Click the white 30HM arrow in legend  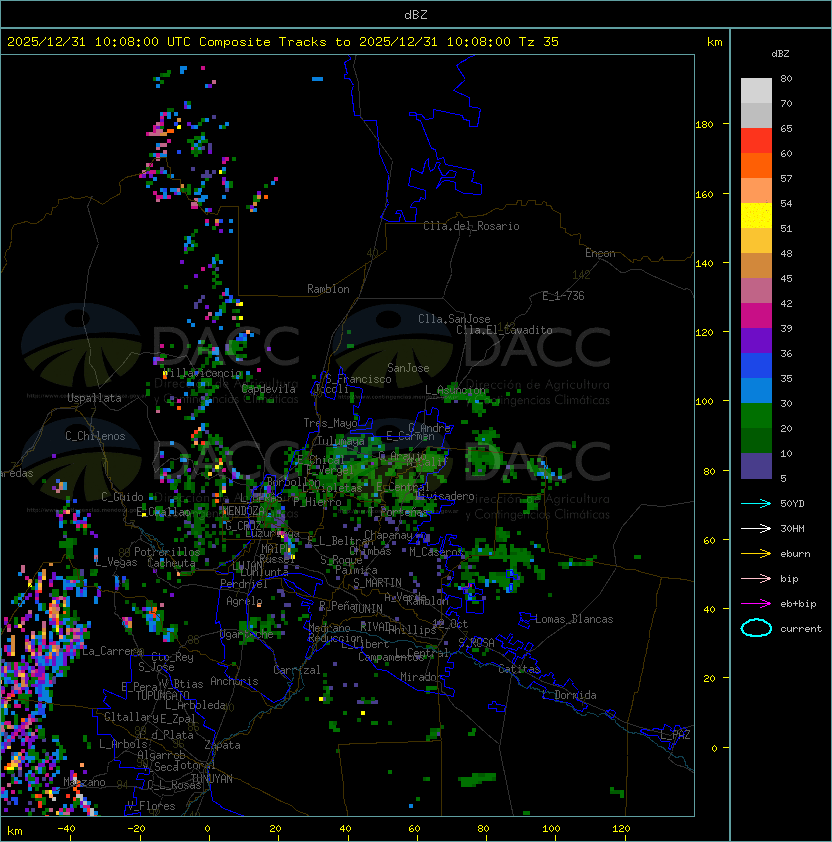pos(756,528)
